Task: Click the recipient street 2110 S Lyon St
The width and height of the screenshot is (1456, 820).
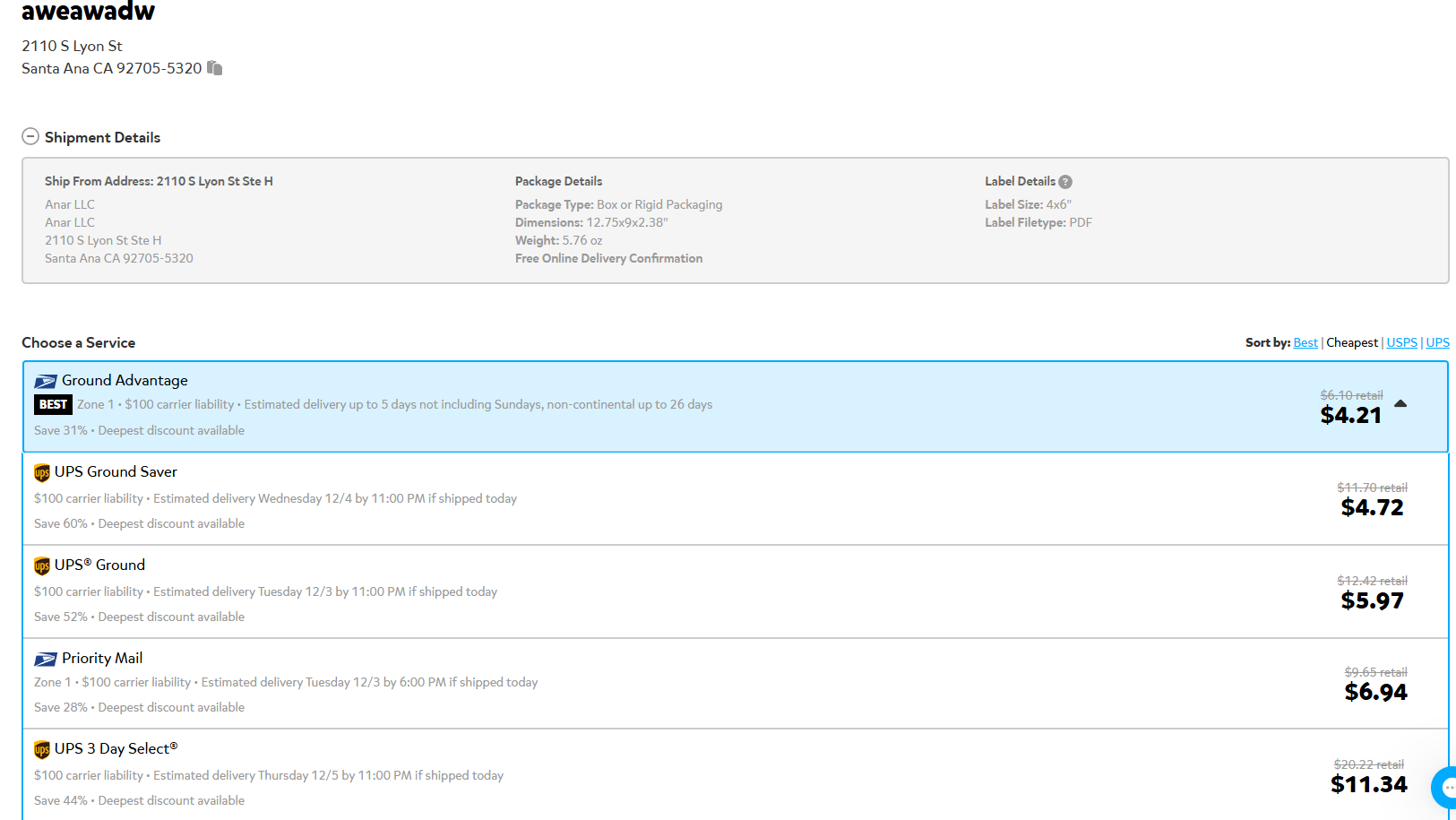Action: pyautogui.click(x=72, y=46)
